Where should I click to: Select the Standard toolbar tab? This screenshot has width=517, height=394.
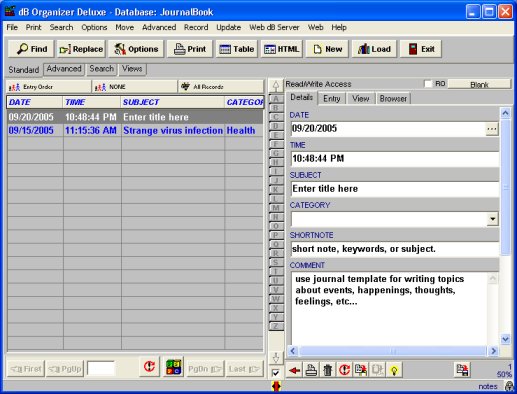[x=24, y=70]
